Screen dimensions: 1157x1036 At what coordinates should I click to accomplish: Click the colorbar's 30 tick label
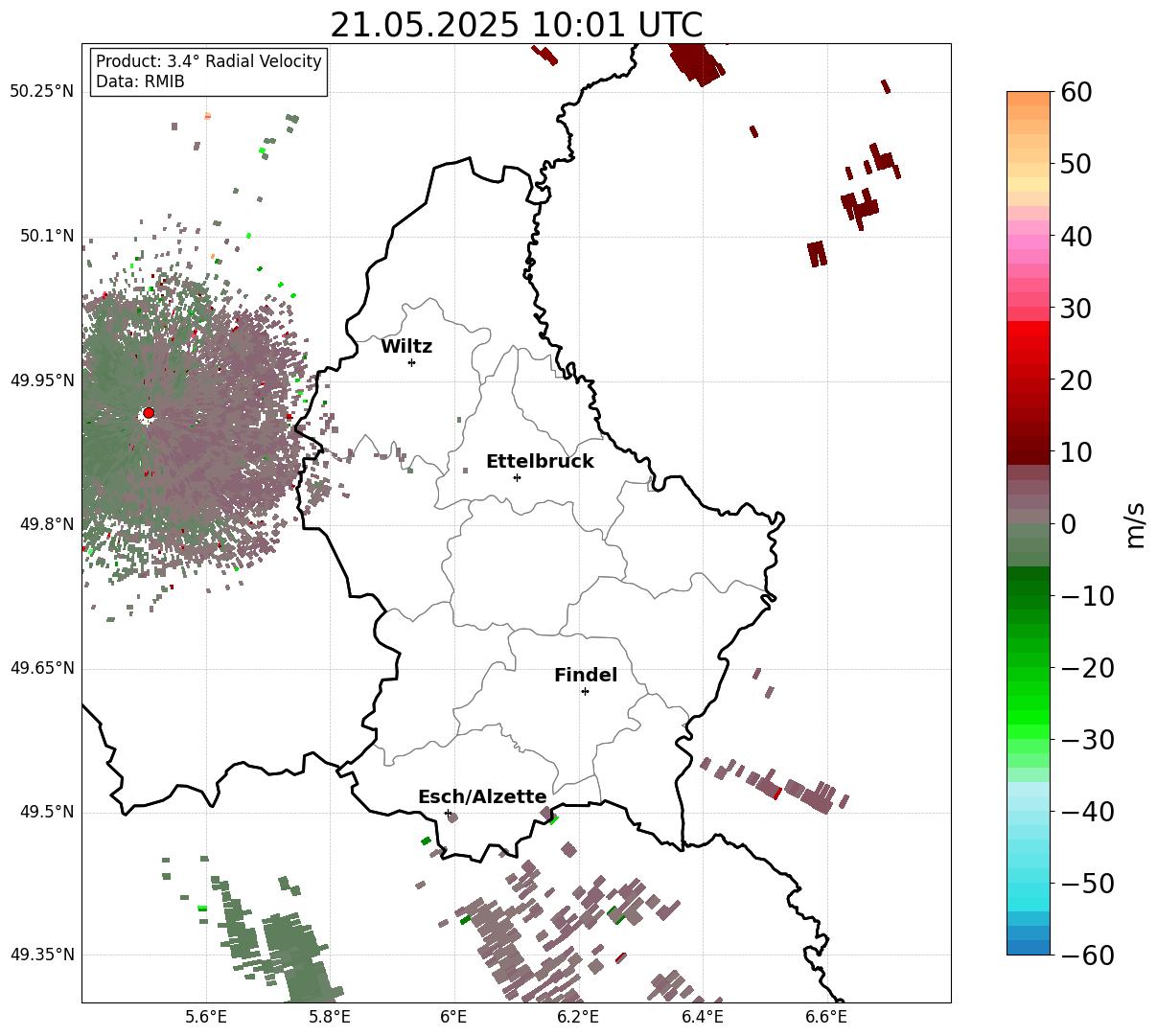1076,309
